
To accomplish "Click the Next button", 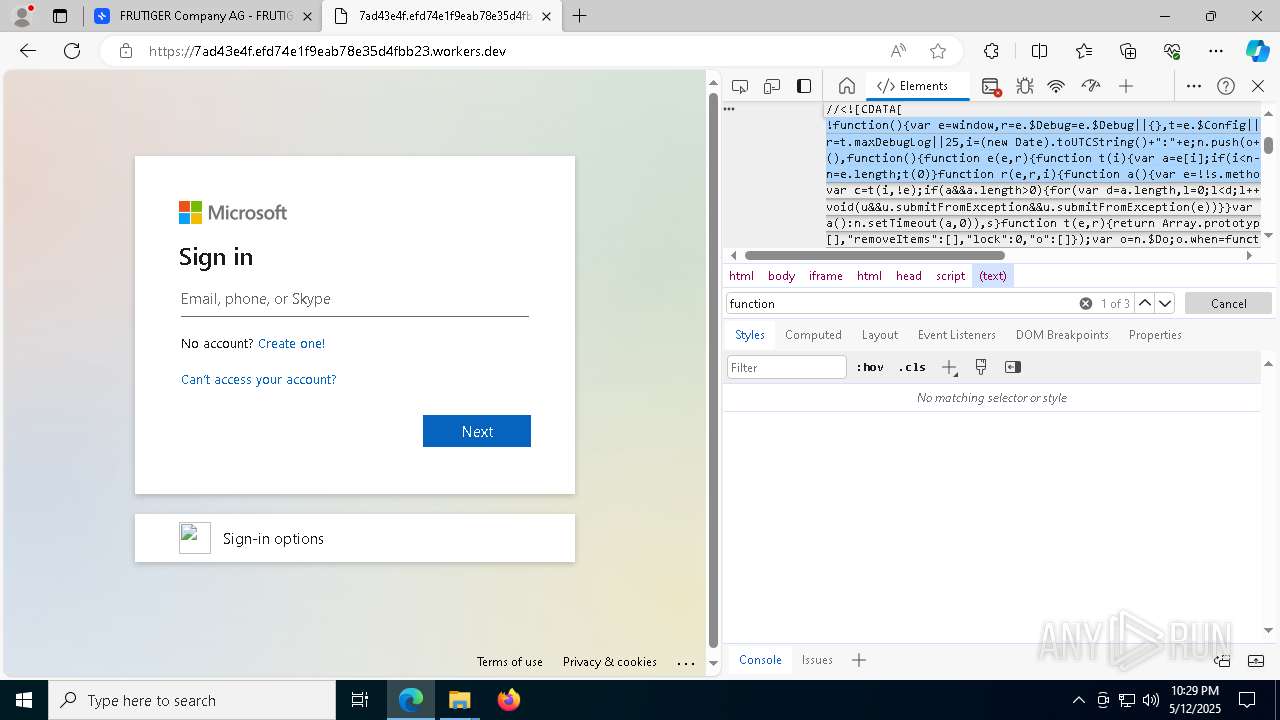I will 477,431.
